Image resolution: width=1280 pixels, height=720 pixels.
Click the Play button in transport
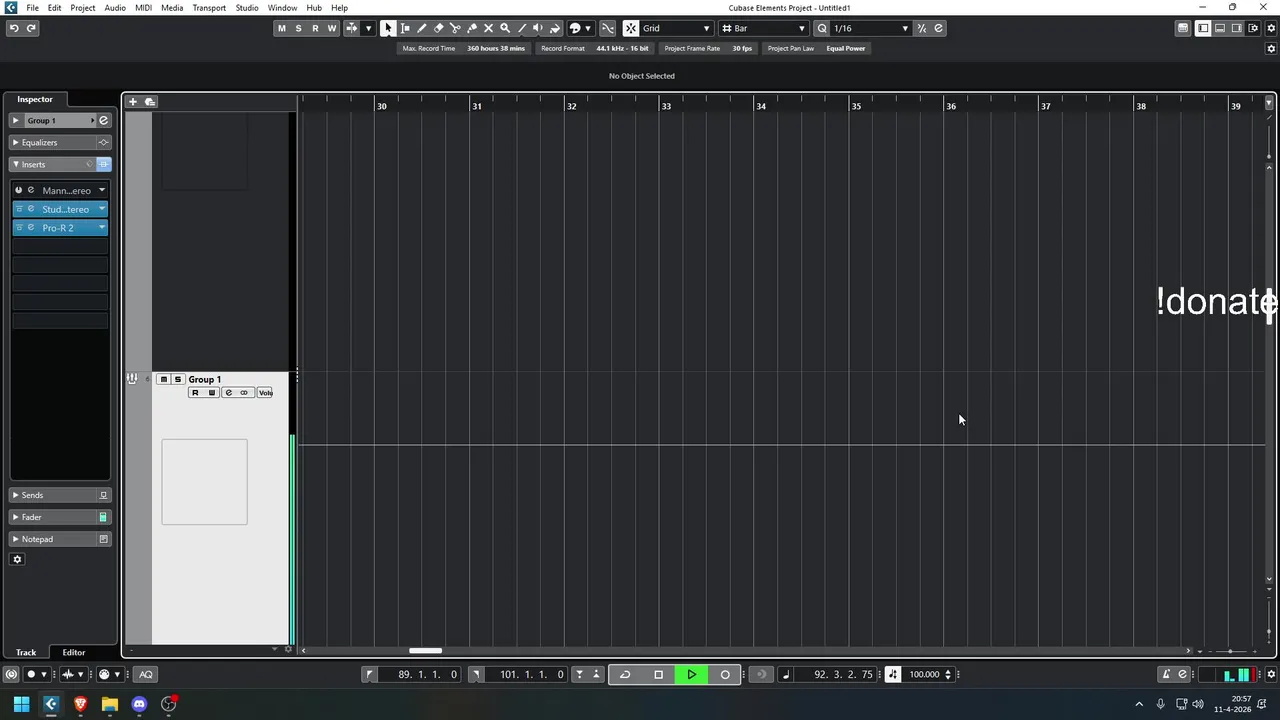point(691,674)
